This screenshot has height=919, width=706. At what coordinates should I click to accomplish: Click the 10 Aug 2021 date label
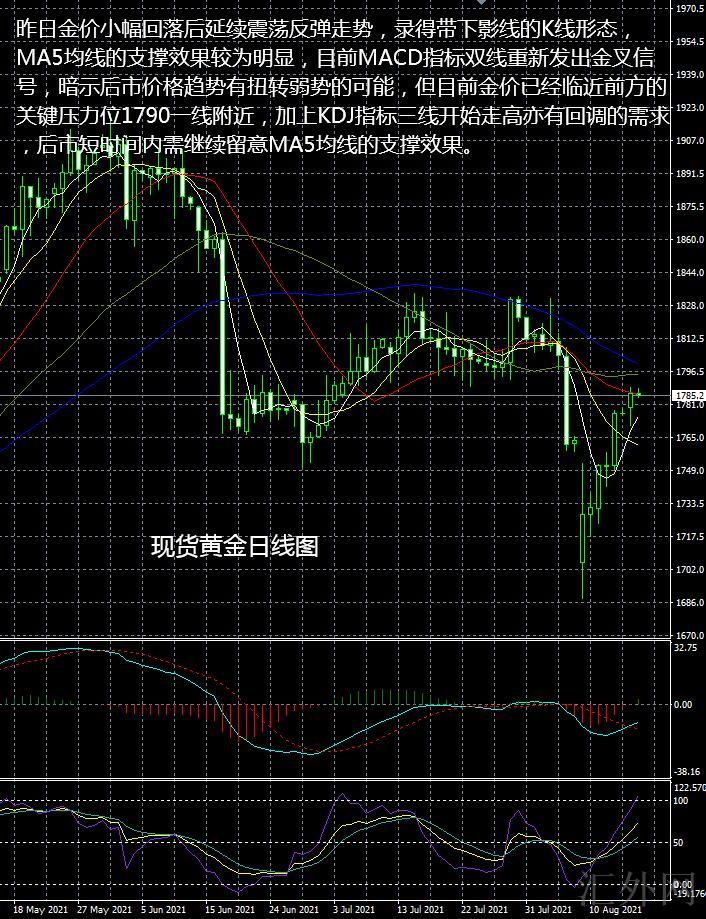click(x=612, y=910)
